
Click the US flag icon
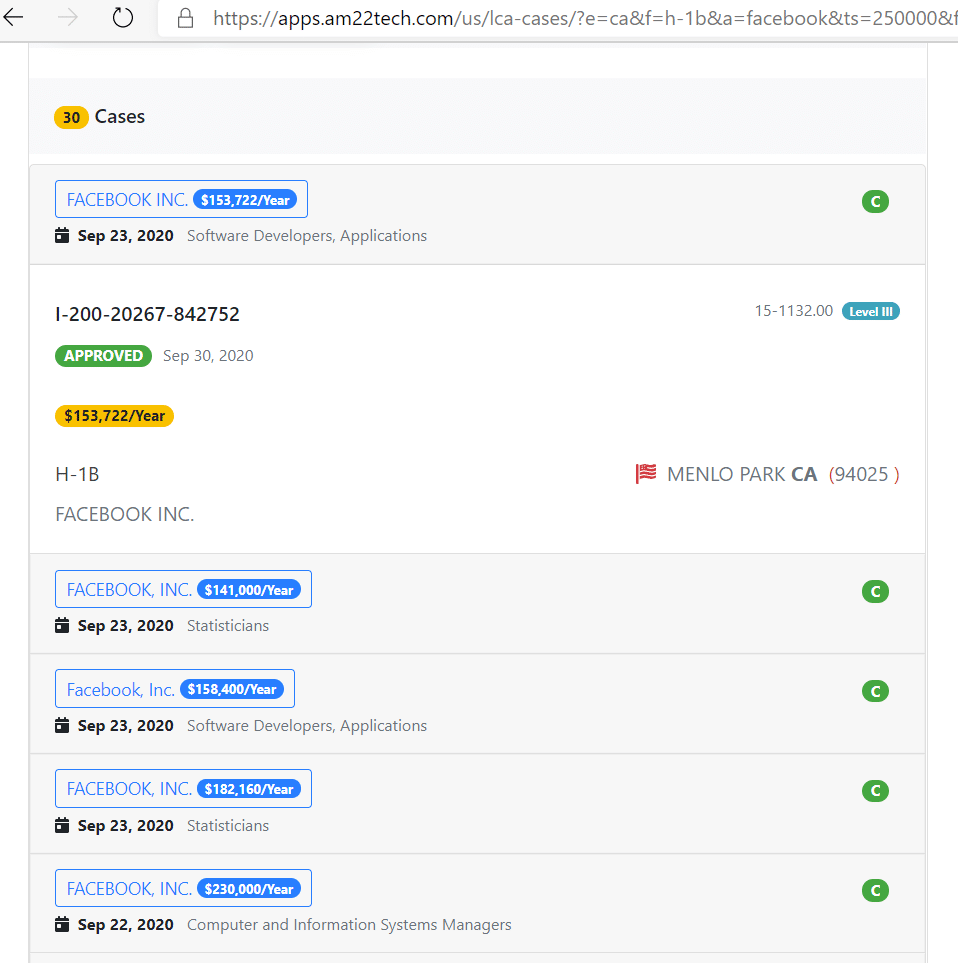pyautogui.click(x=645, y=474)
